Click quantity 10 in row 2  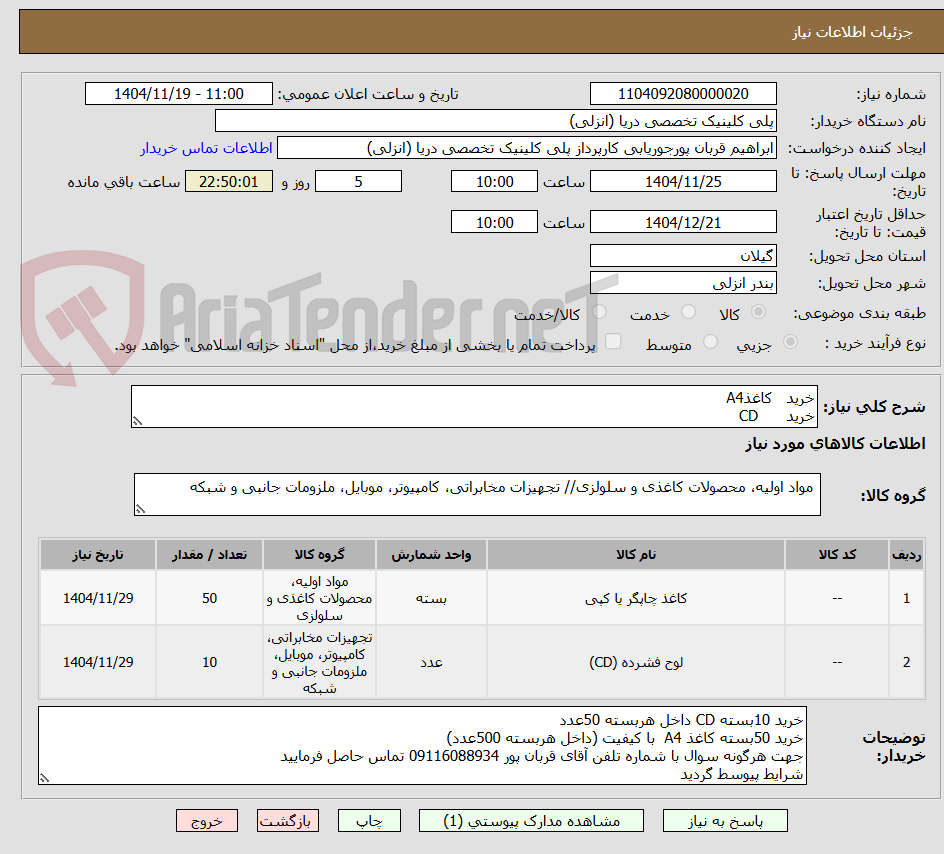coord(210,662)
